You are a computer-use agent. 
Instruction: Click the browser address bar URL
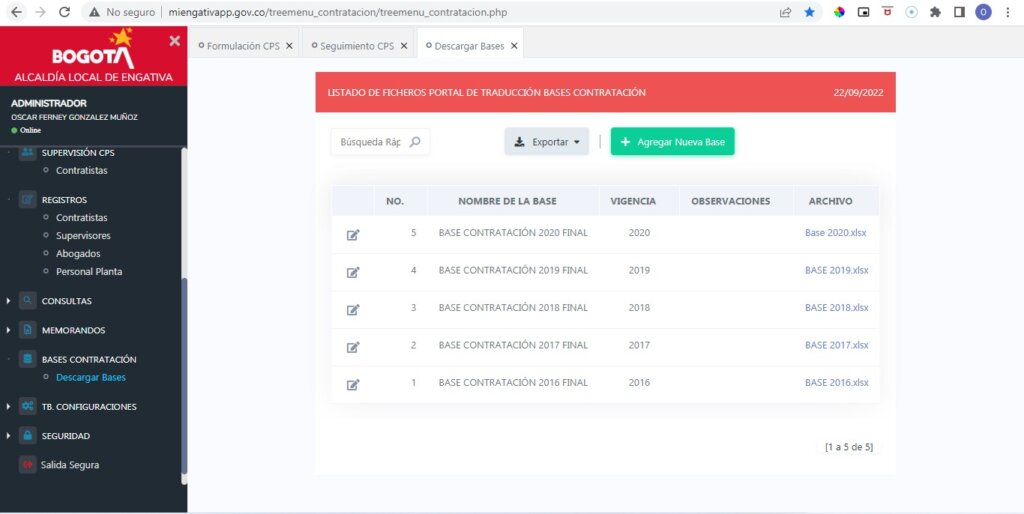(x=337, y=12)
